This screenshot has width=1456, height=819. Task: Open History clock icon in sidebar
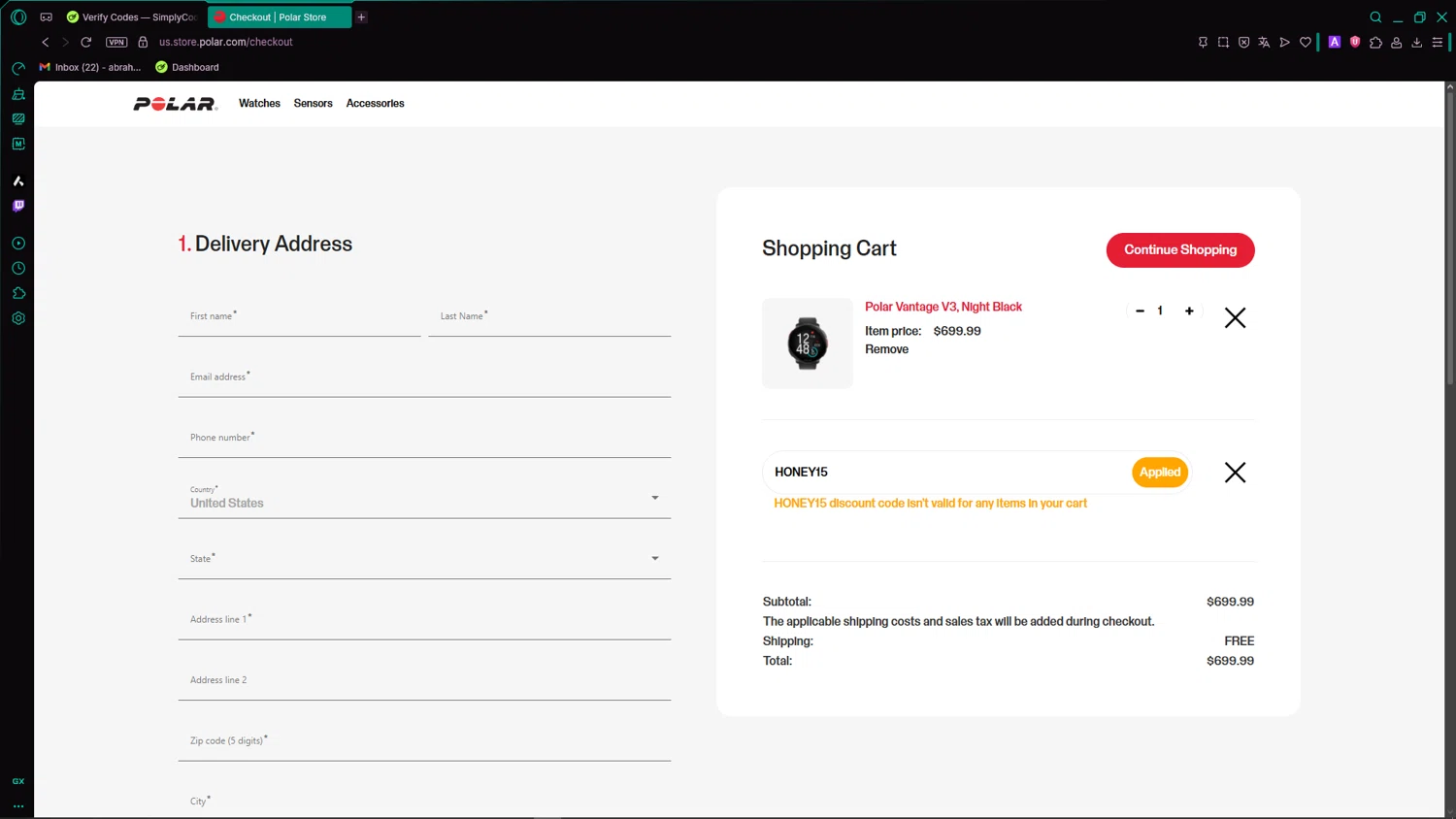click(18, 269)
